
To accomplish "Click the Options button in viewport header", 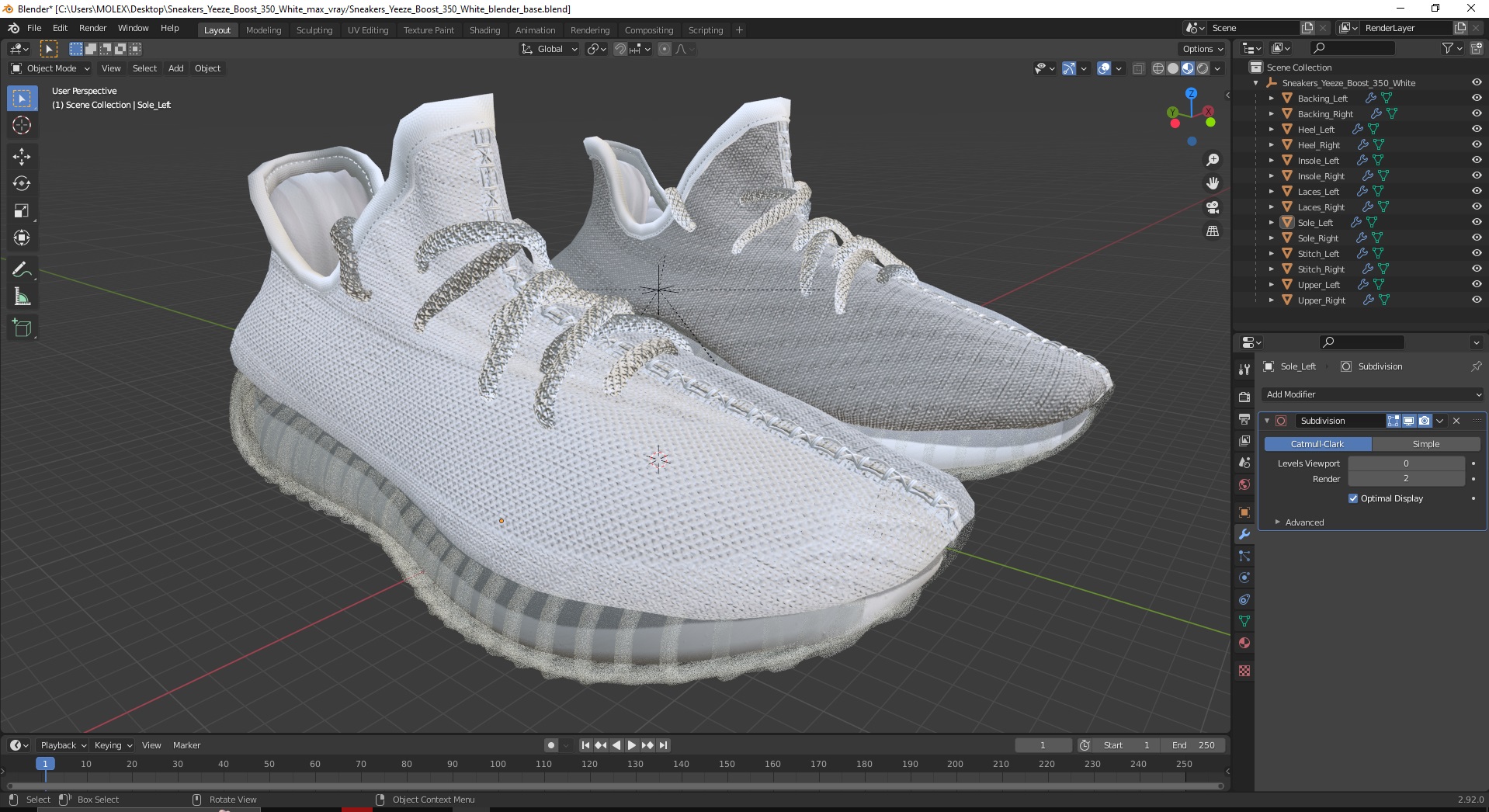I will click(x=1203, y=49).
